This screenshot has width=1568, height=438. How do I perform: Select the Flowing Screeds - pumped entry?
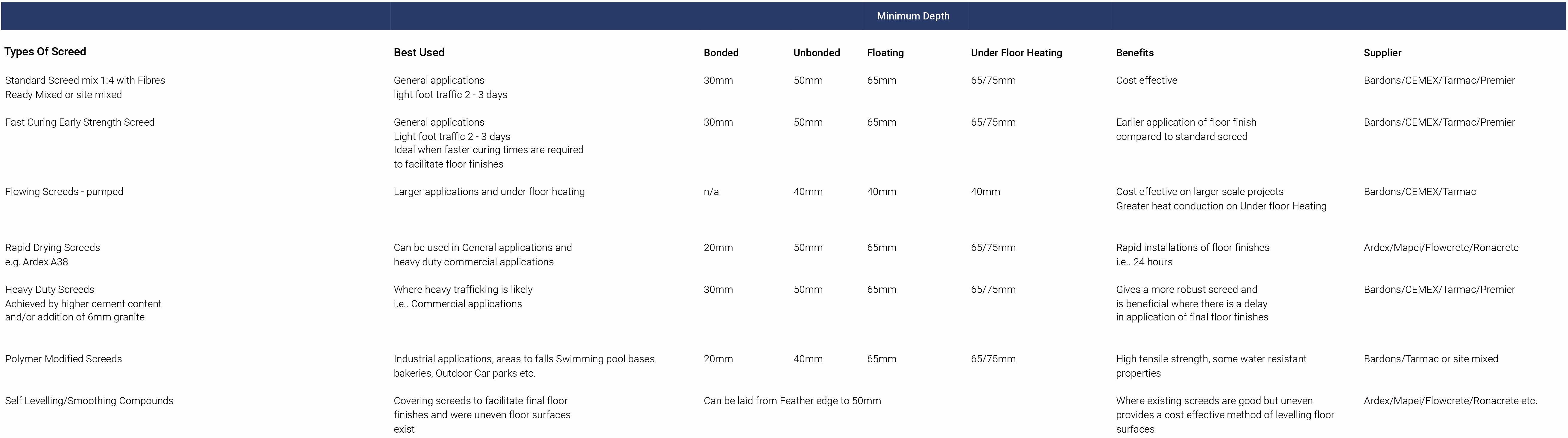(64, 191)
